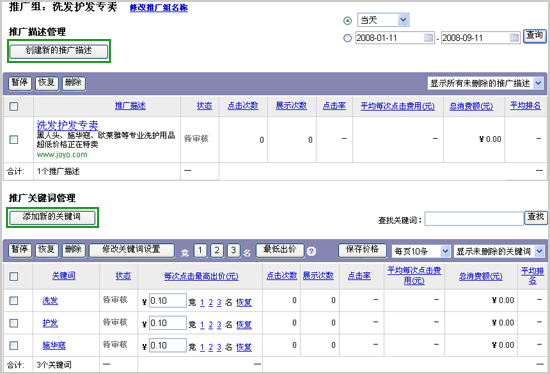Check the 施华蔻 keyword row checkbox

(x=14, y=346)
